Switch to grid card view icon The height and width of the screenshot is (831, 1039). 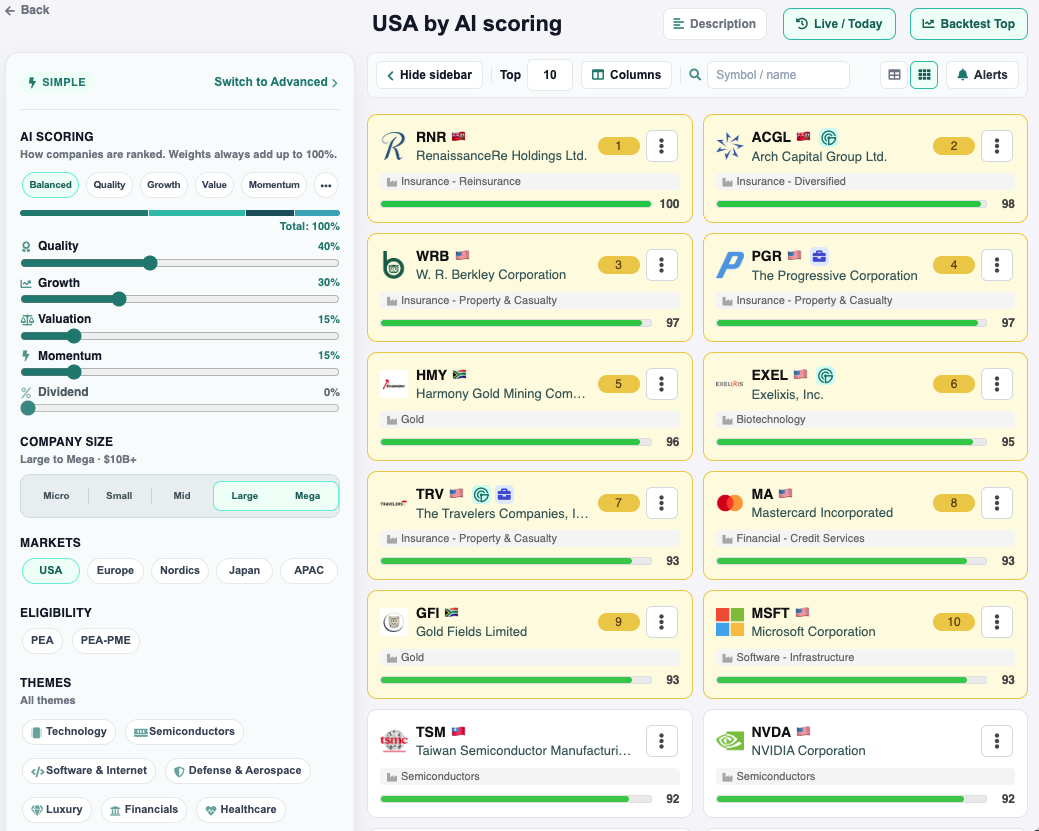pyautogui.click(x=924, y=75)
